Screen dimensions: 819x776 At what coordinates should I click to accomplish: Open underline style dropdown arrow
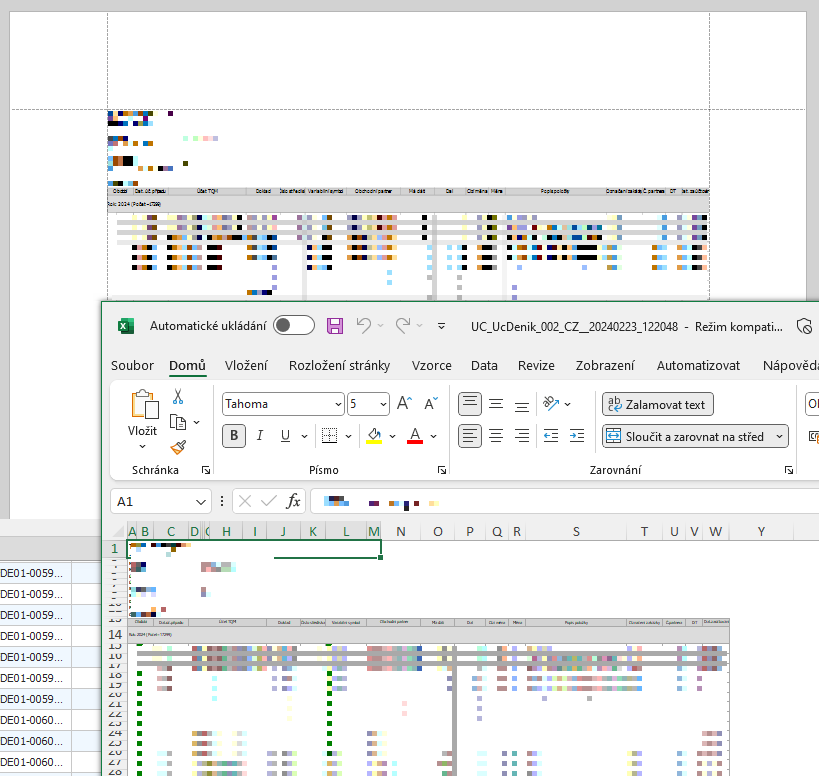click(x=305, y=436)
